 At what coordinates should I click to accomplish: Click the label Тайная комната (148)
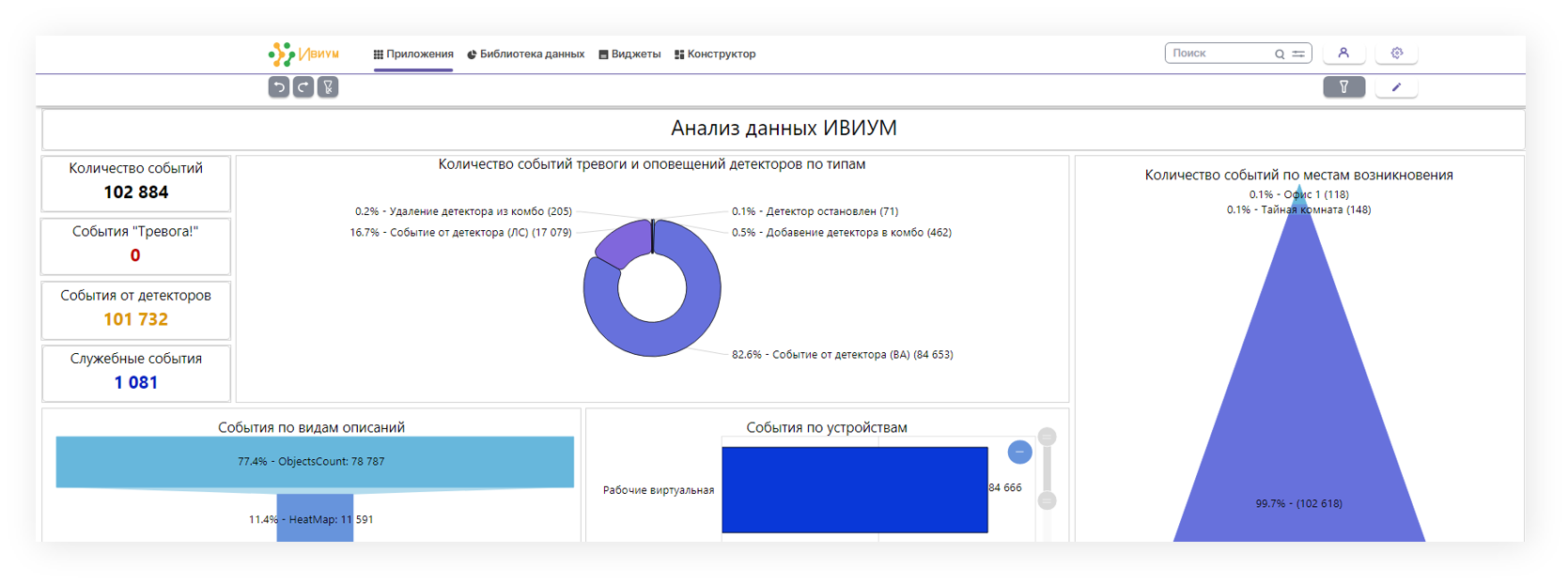tap(1298, 209)
